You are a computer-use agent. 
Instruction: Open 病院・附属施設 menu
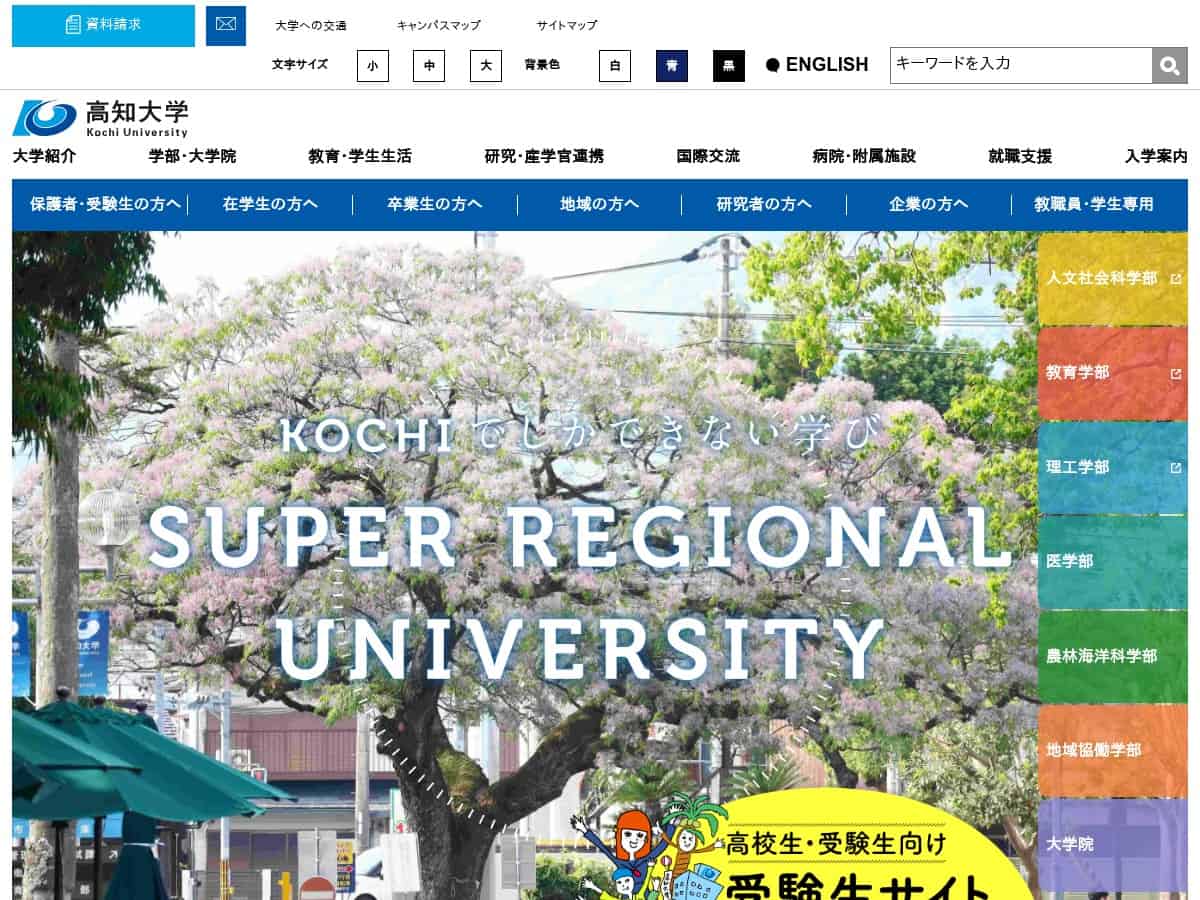point(864,156)
